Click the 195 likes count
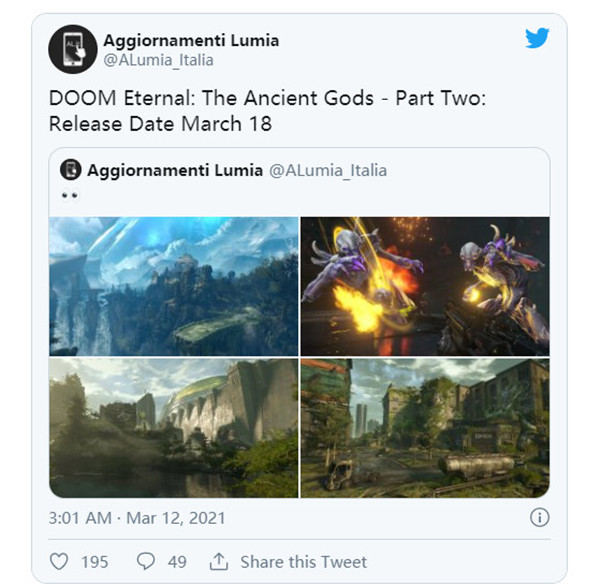The width and height of the screenshot is (600, 586). (x=95, y=562)
